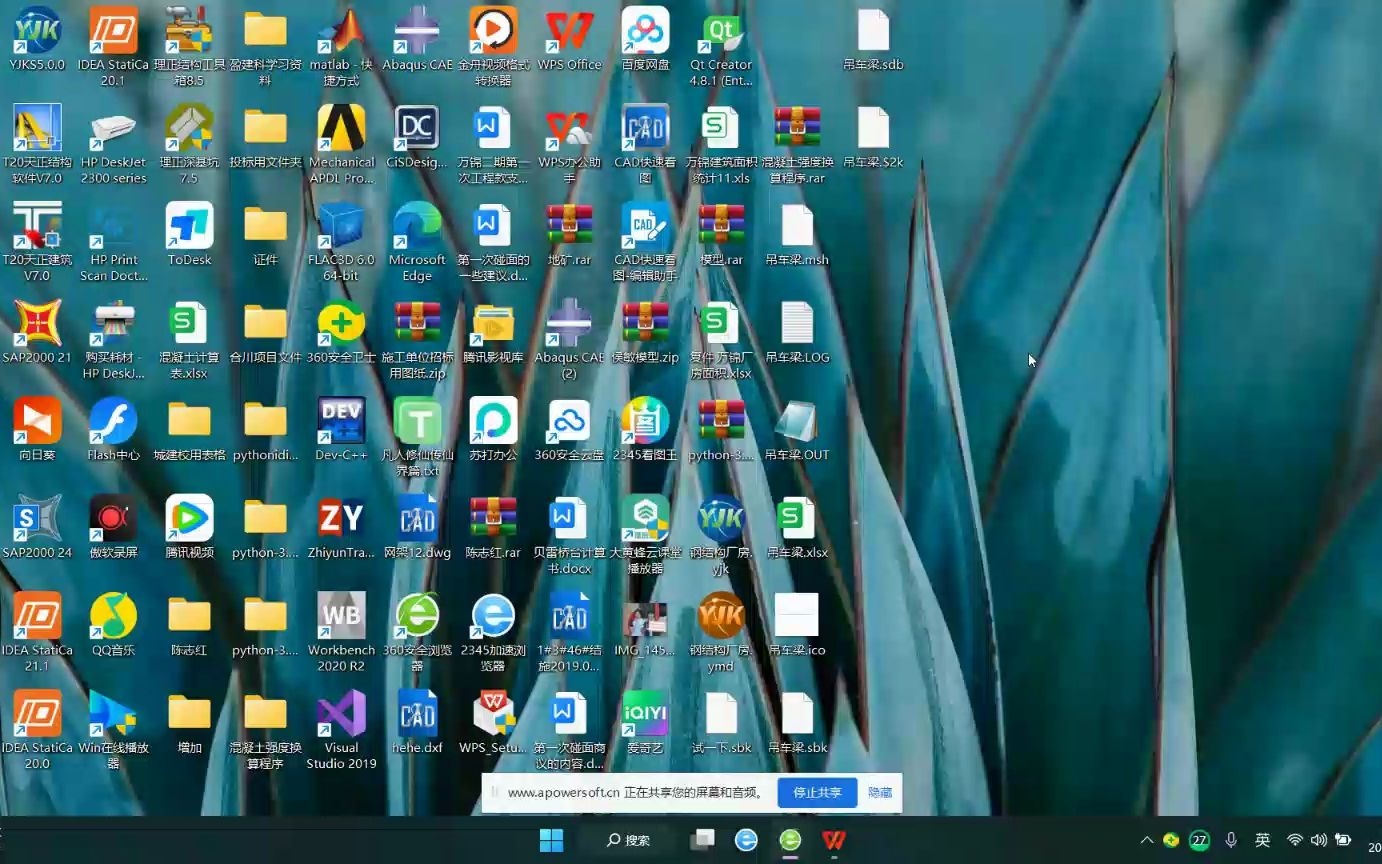This screenshot has width=1382, height=864.
Task: Open Windows Start menu
Action: pos(551,840)
